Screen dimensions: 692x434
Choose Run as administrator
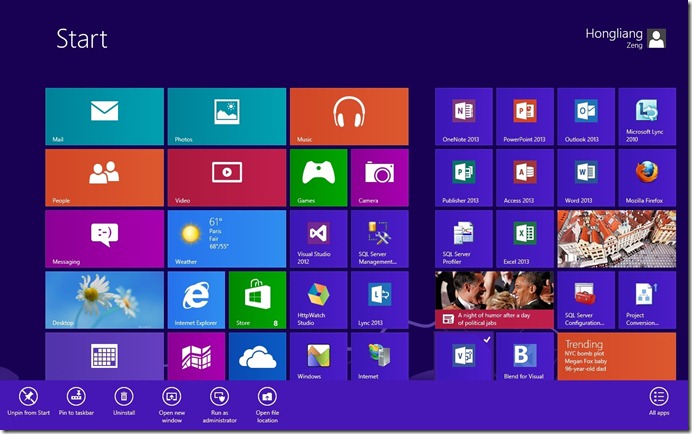coord(219,405)
